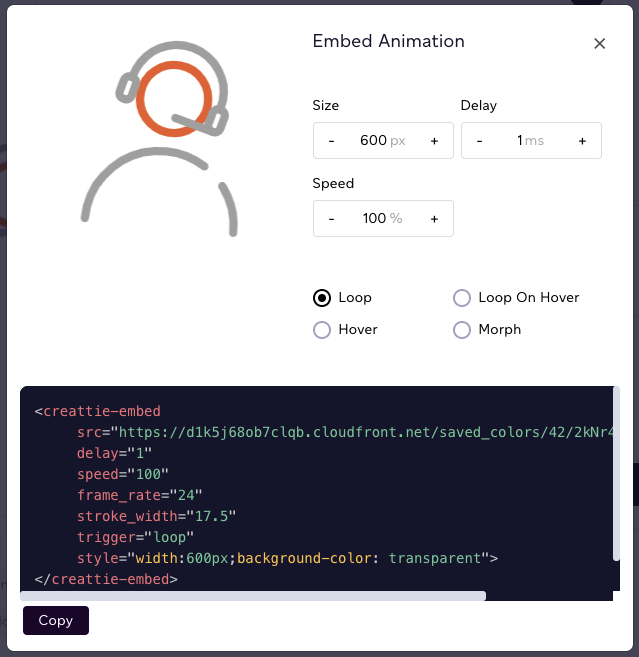Increase the Size value with plus
This screenshot has height=657, width=639.
(x=435, y=141)
